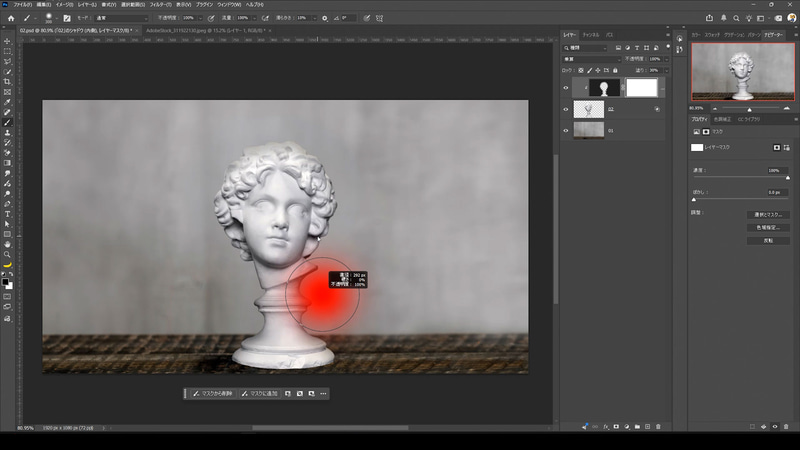Open the opacity dropdown in options bar
The image size is (800, 450).
point(200,18)
